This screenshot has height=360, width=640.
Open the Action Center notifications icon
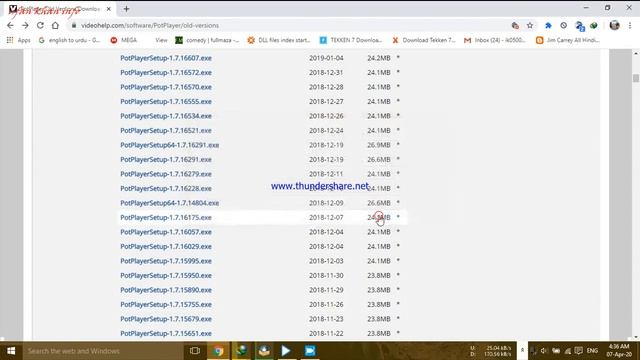pyautogui.click(x=578, y=351)
